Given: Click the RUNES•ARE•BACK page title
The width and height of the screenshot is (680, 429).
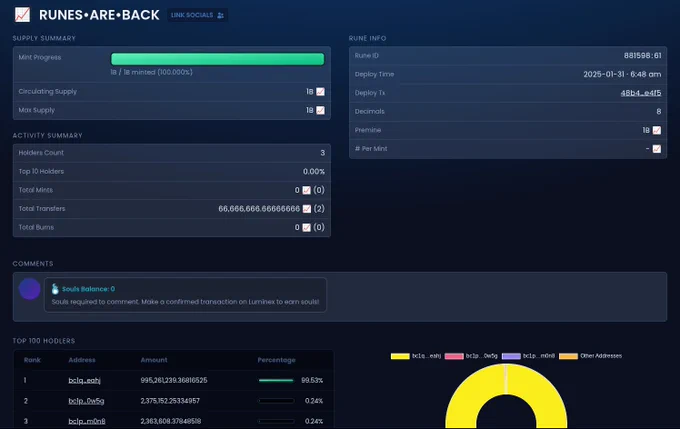Looking at the screenshot, I should pyautogui.click(x=99, y=15).
